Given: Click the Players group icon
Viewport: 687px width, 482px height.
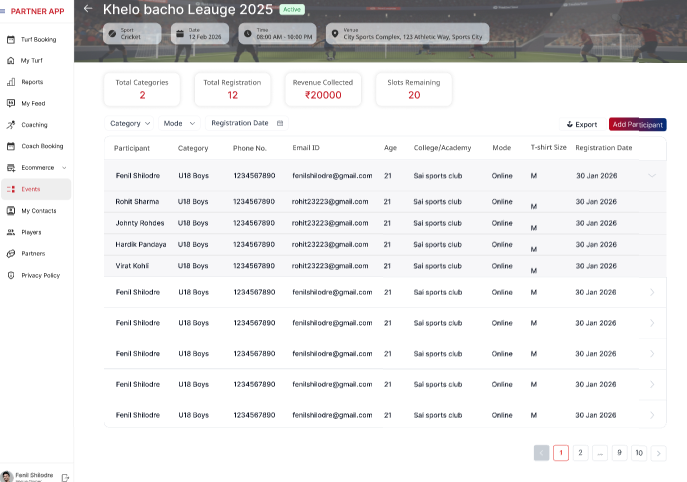Looking at the screenshot, I should coord(11,232).
